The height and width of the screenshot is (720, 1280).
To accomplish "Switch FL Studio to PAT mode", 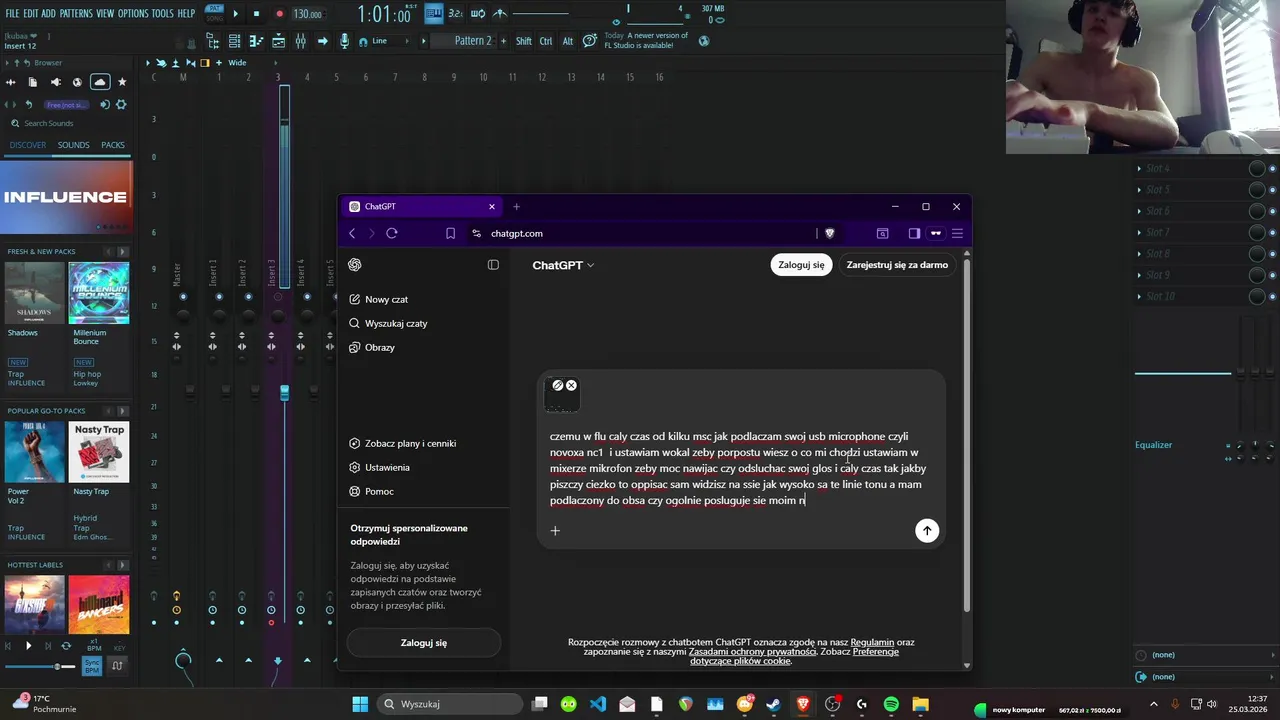I will [x=214, y=8].
